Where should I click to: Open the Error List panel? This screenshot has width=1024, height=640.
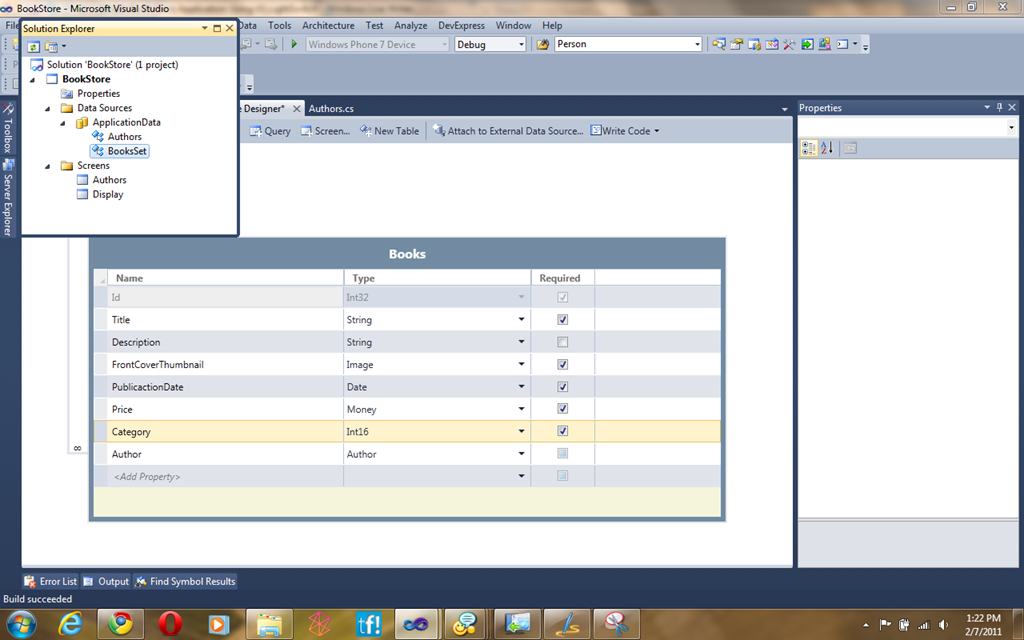(50, 581)
